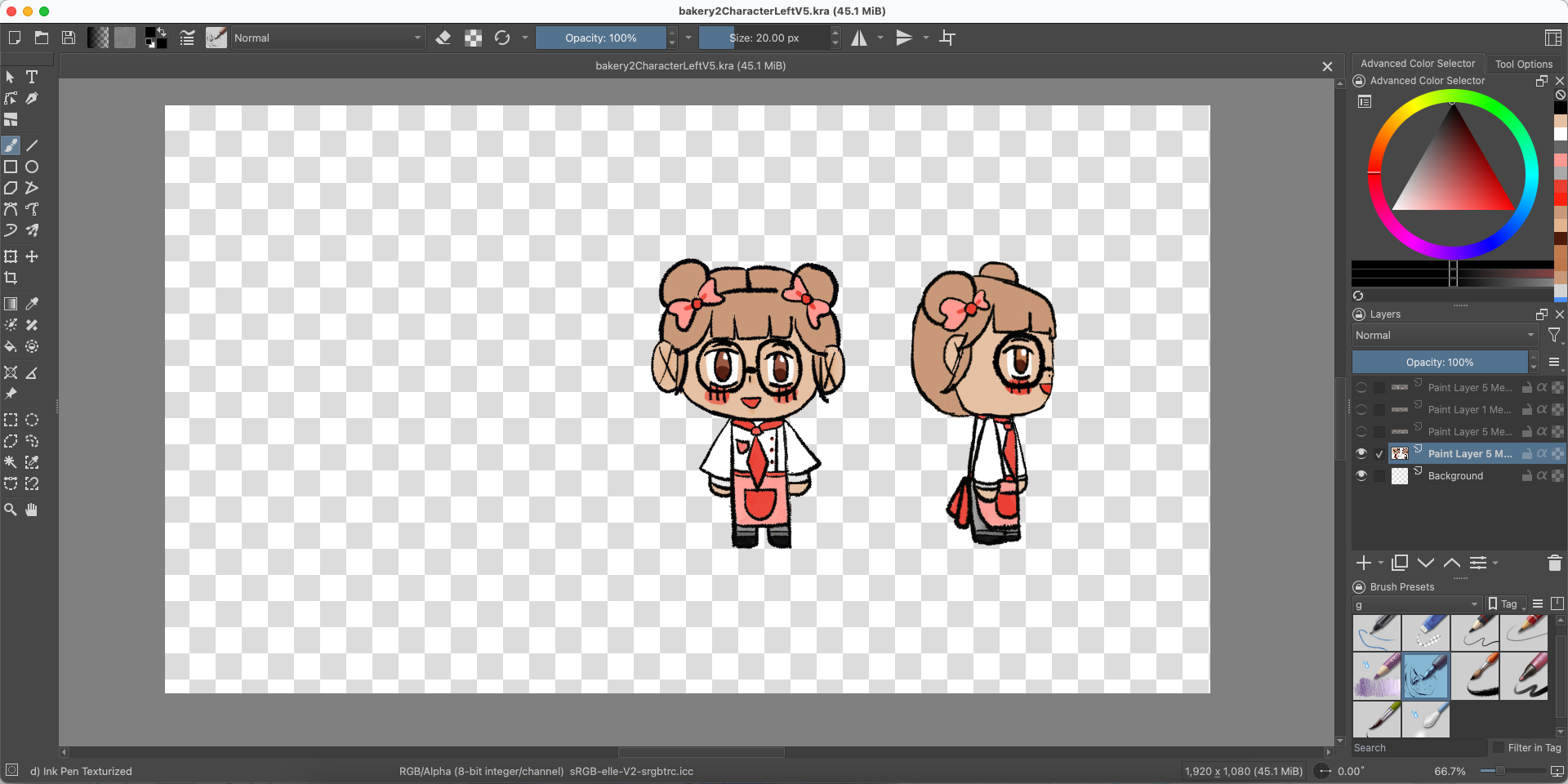Select the Calligraphy tool
Viewport: 1568px width, 784px height.
click(32, 98)
